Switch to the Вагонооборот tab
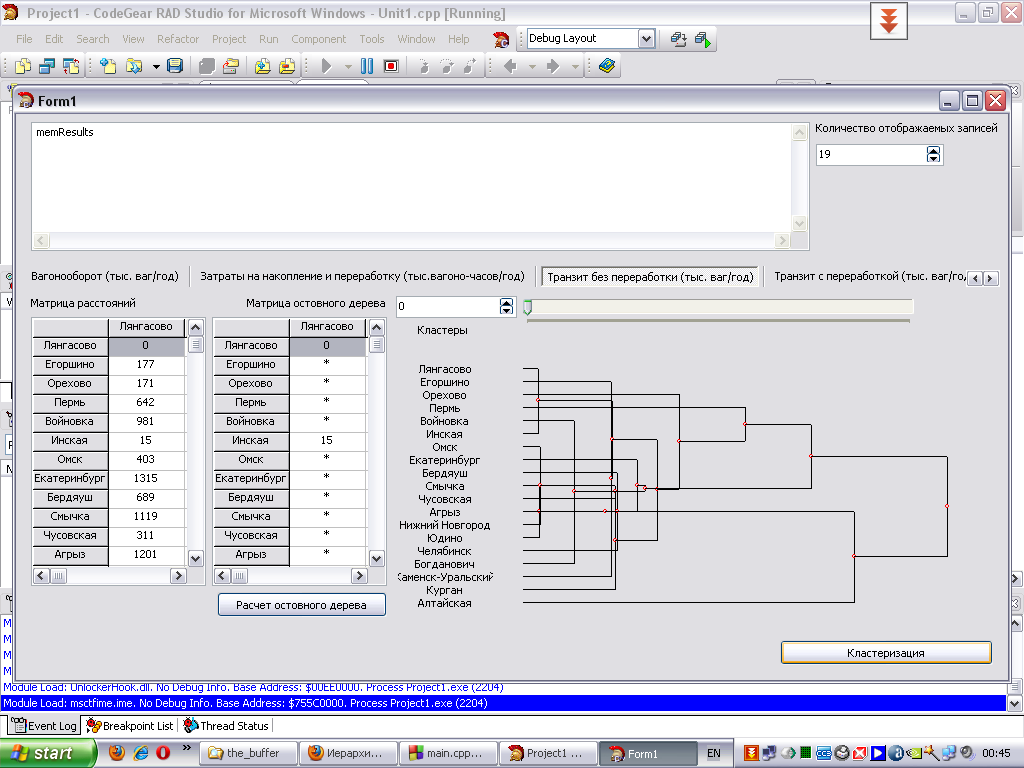1024x768 pixels. click(105, 277)
